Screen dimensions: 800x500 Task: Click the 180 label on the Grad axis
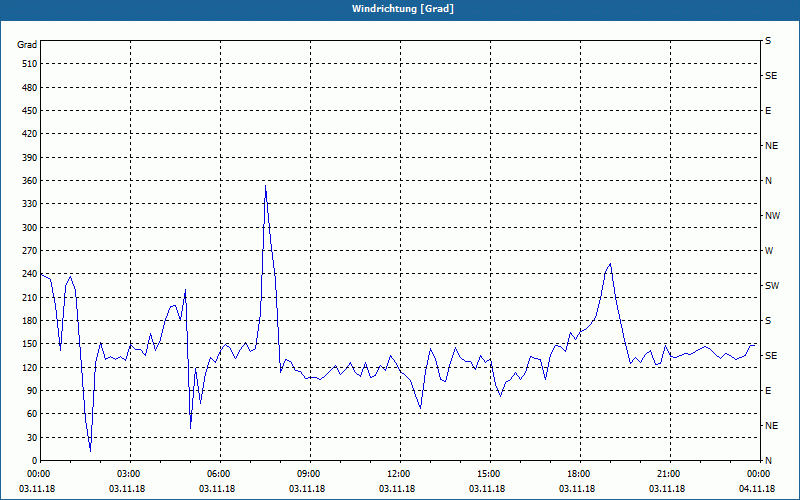tap(29, 321)
